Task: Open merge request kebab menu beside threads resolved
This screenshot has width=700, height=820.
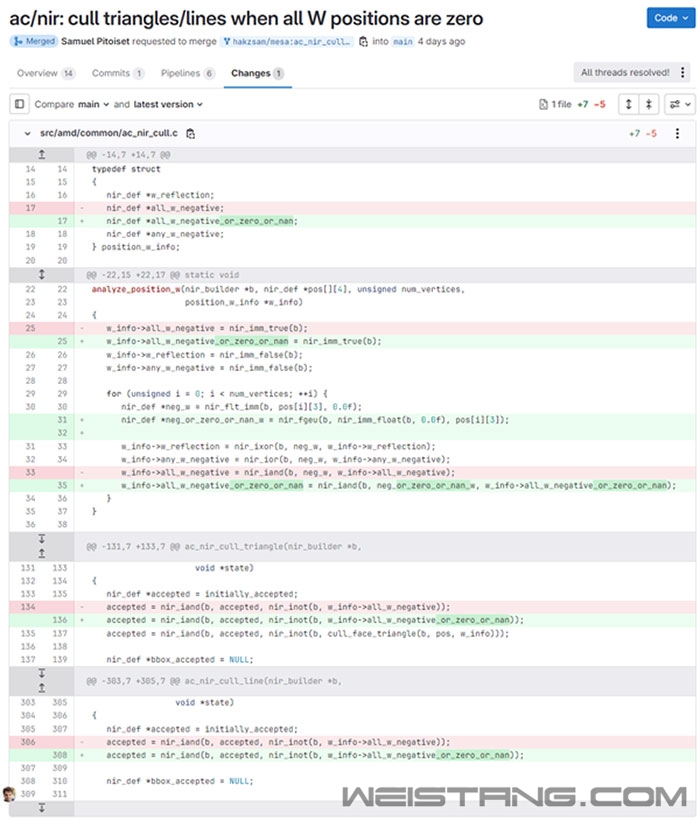Action: point(682,72)
